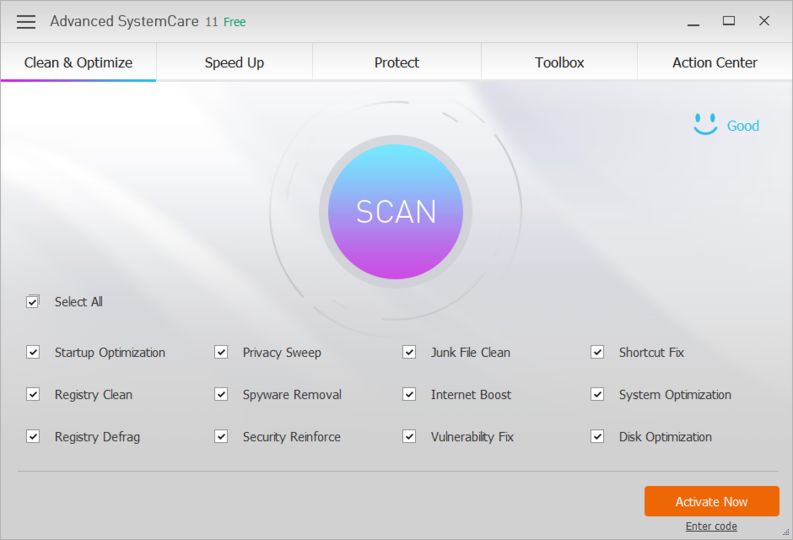Maximize the Advanced SystemCare window
Screen dimensions: 793x540
[x=729, y=21]
